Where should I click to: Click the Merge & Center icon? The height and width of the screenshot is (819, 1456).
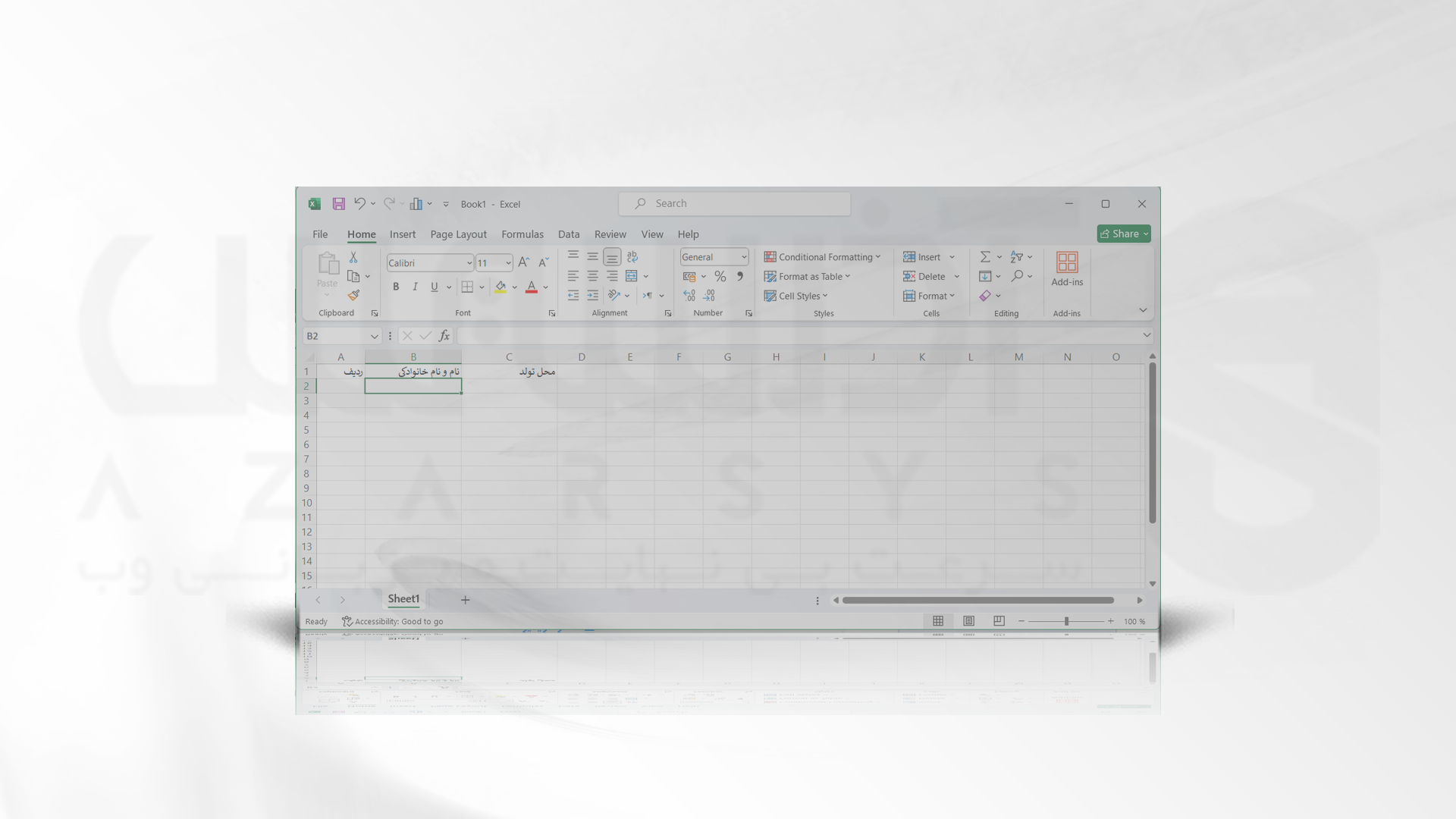632,276
